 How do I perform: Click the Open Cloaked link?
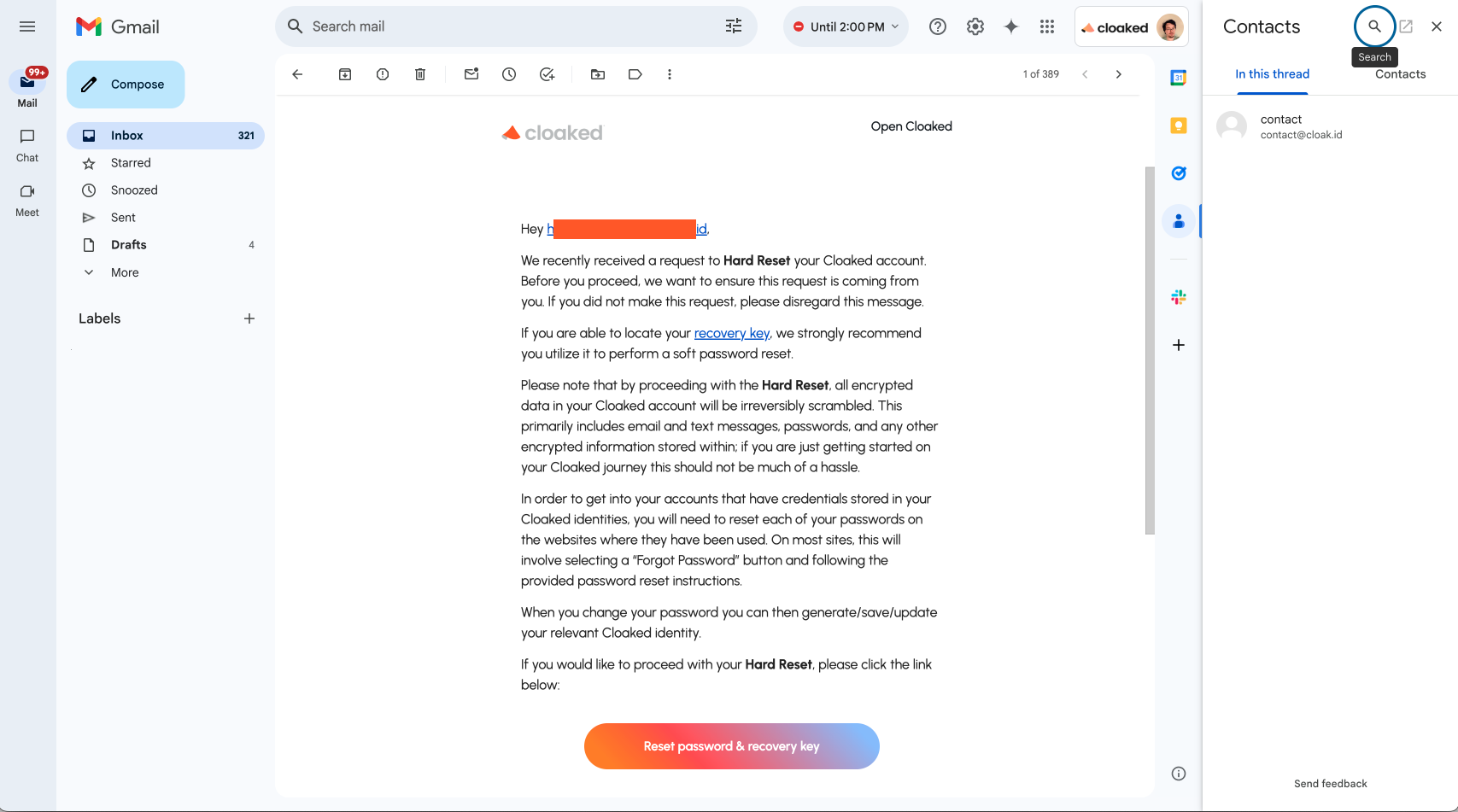(911, 126)
